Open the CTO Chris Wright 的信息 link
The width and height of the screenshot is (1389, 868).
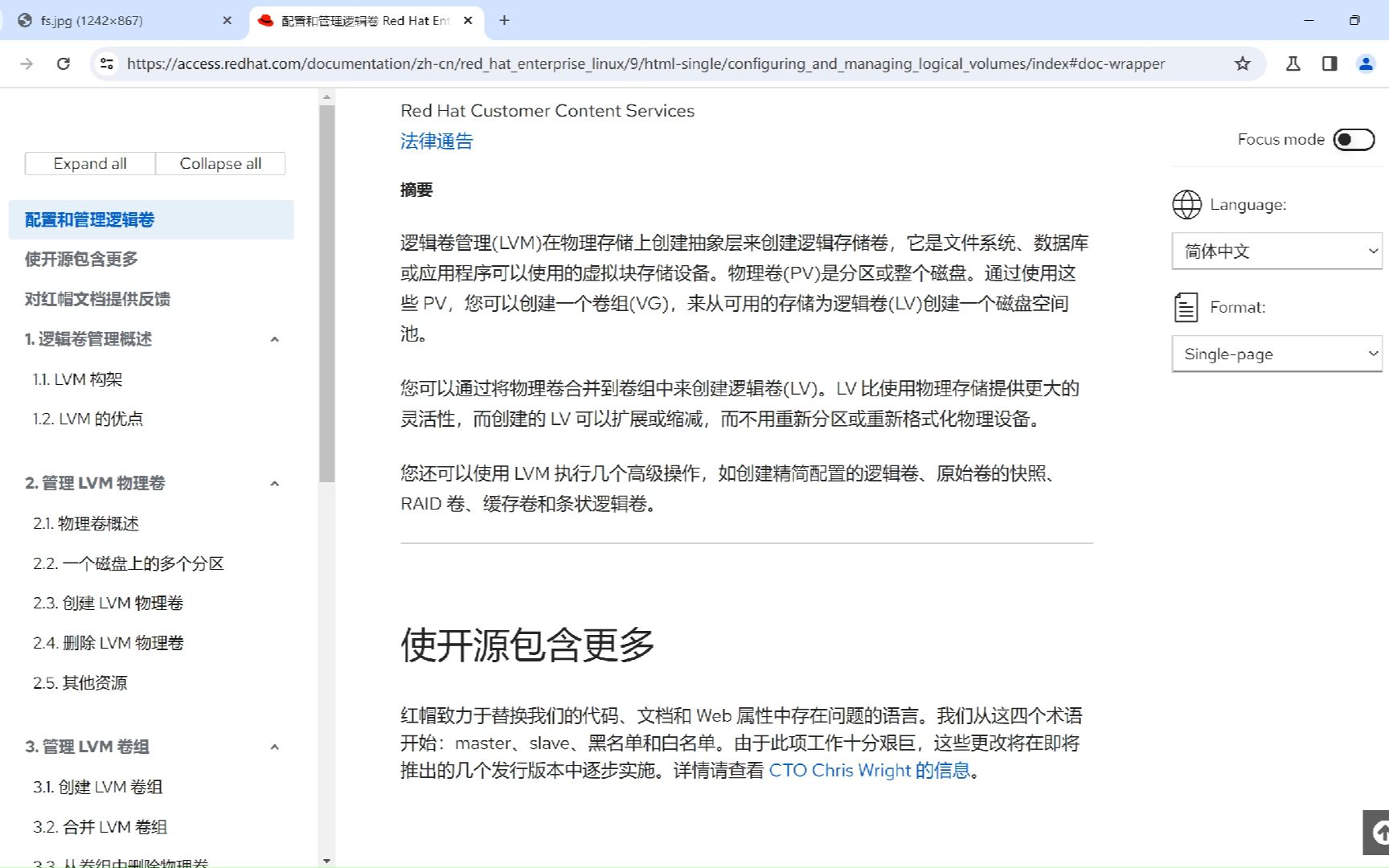(870, 770)
